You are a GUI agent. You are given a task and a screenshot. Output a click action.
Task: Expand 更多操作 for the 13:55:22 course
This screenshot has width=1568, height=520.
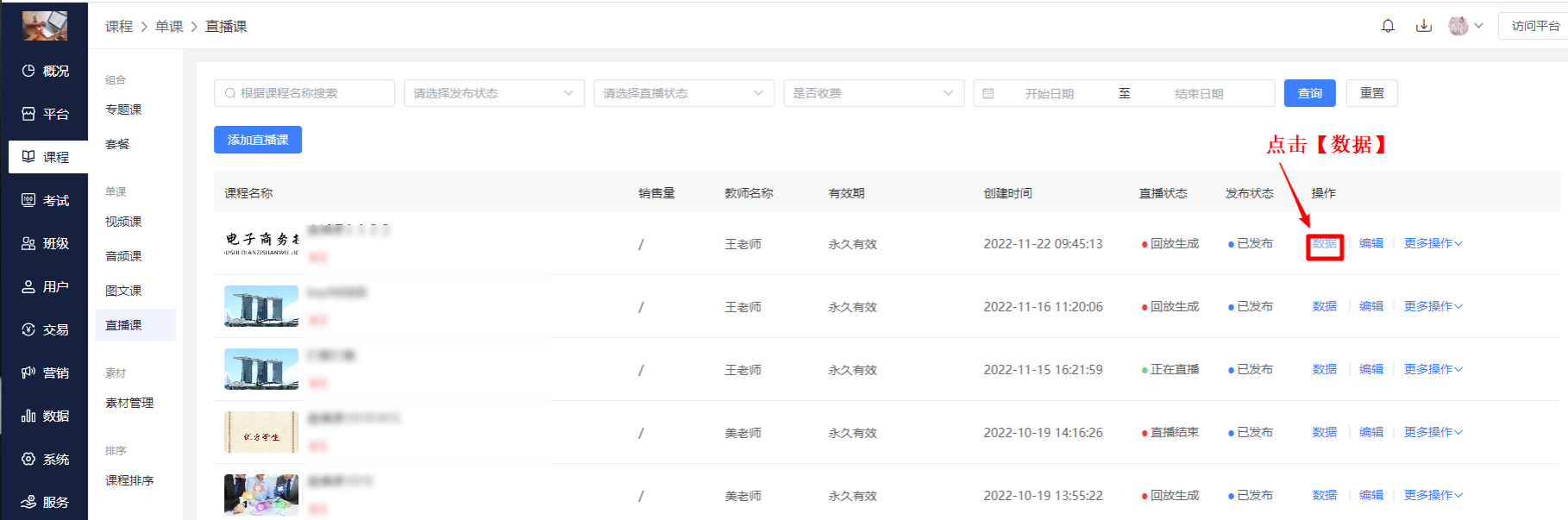(1433, 495)
